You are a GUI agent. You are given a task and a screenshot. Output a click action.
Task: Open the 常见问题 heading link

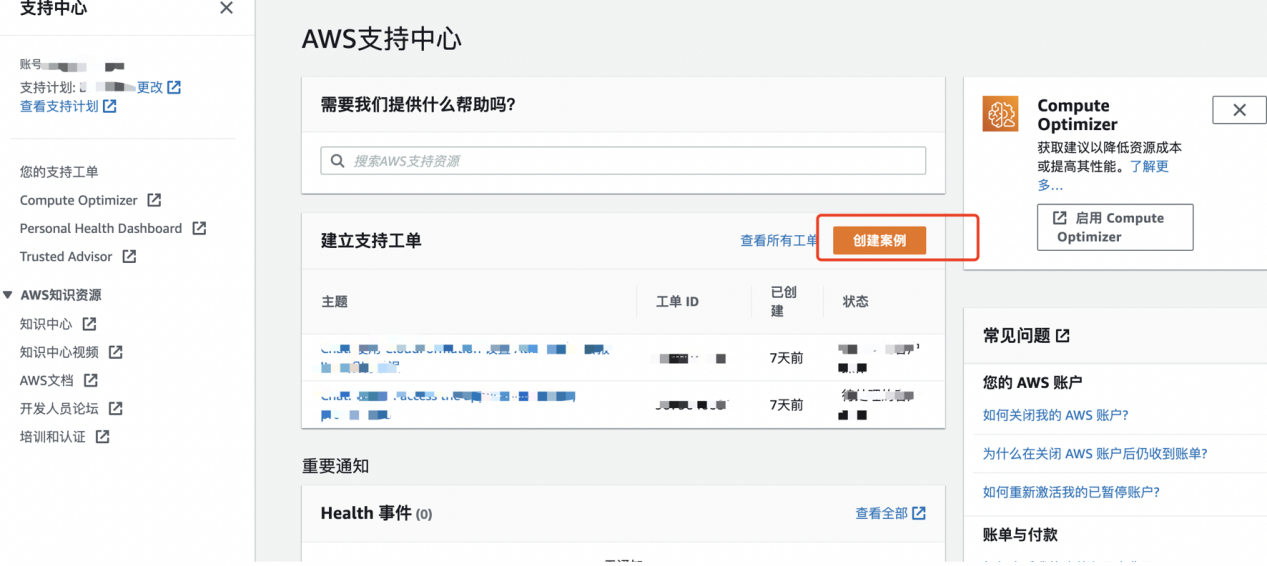1016,336
